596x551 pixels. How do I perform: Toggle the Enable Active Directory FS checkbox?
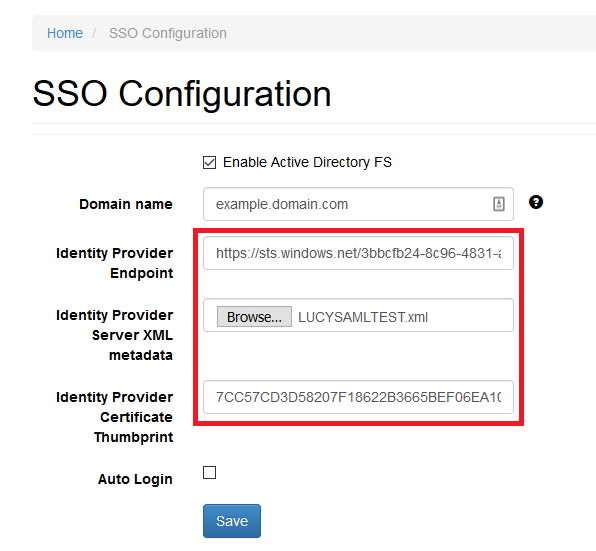209,162
